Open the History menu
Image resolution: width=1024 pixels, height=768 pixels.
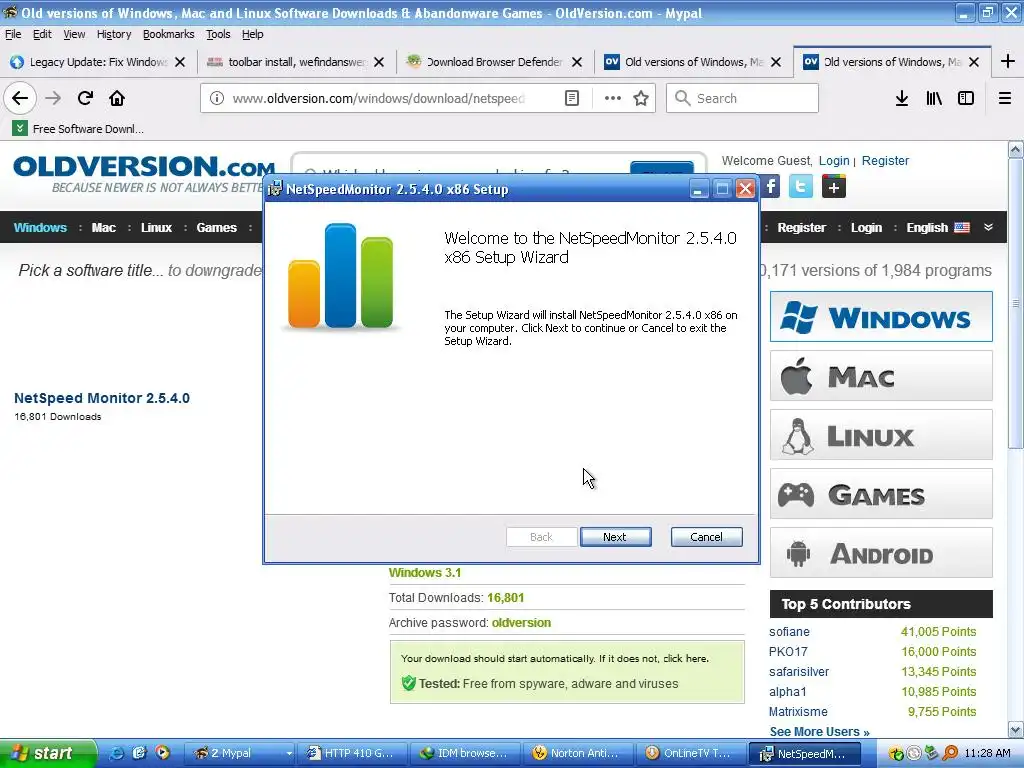coord(114,34)
